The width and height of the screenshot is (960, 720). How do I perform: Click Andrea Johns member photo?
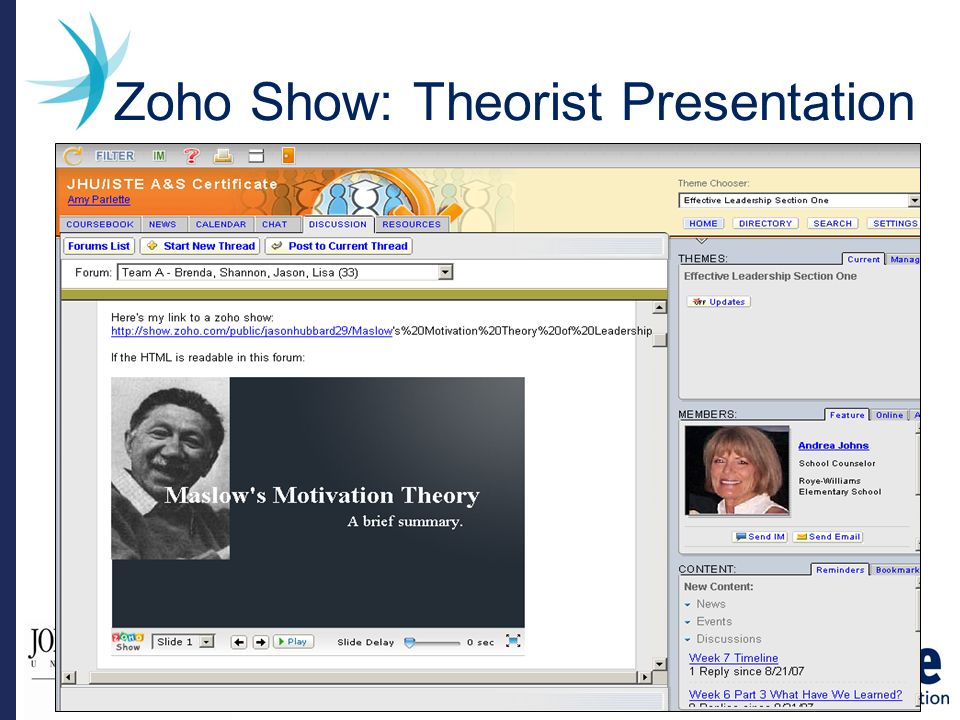[x=737, y=471]
